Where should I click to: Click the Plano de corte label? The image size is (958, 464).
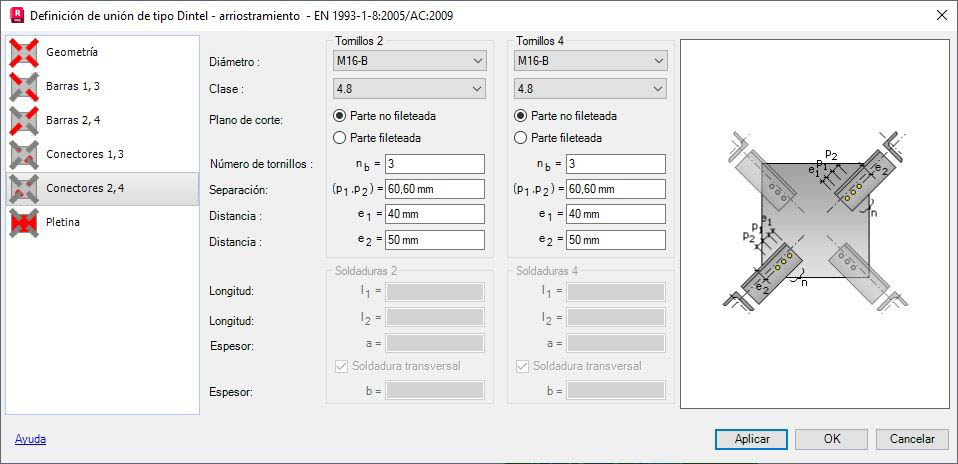246,120
